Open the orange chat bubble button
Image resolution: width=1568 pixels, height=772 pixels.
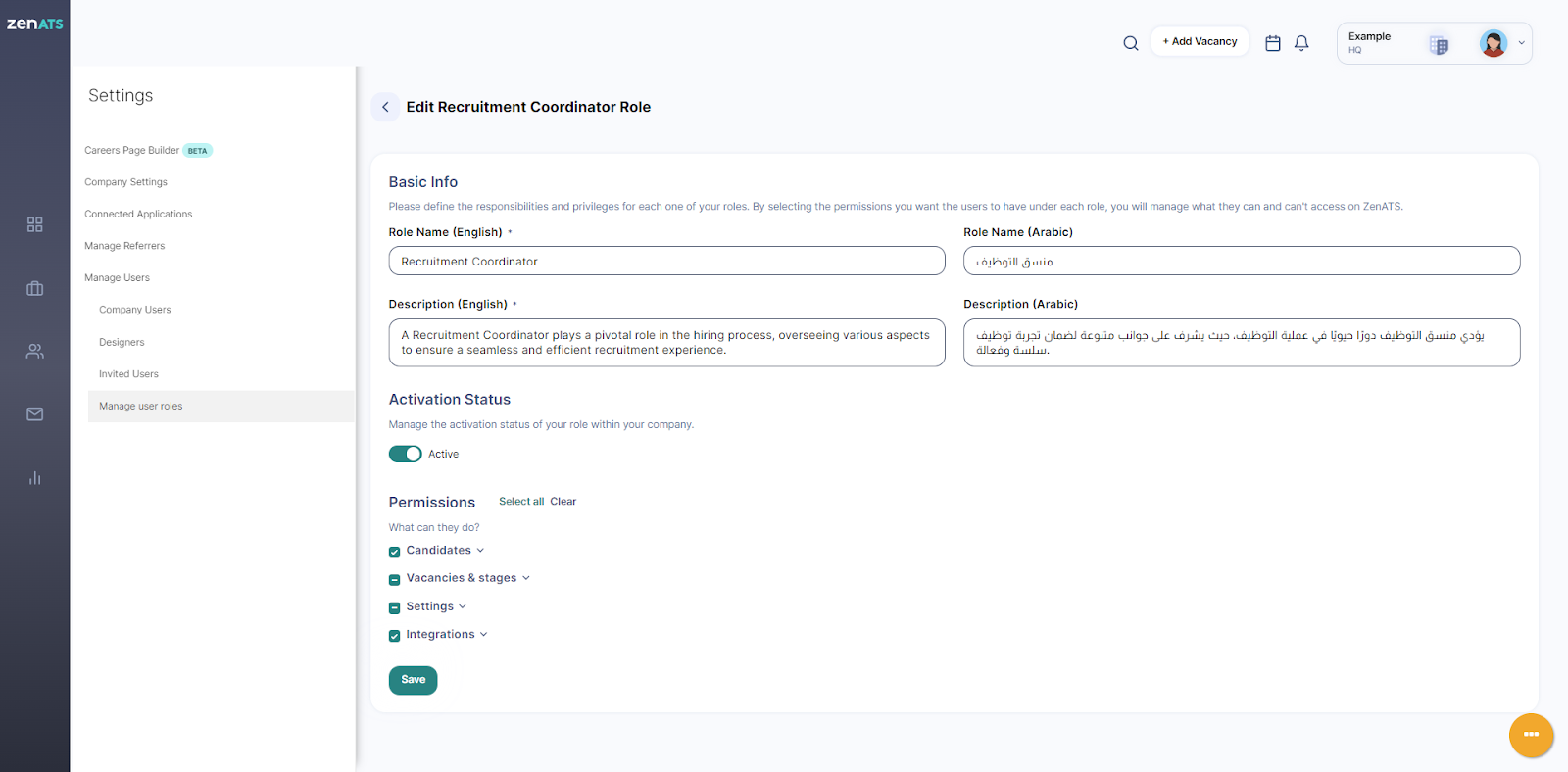click(x=1532, y=735)
